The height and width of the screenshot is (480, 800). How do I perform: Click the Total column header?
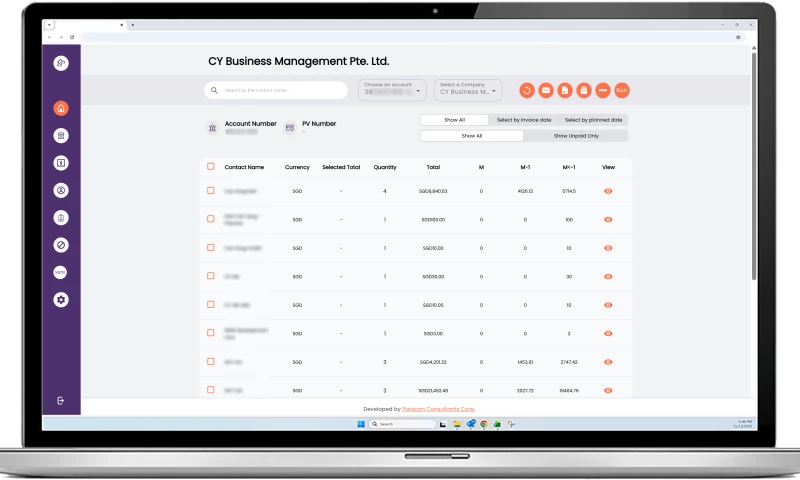433,167
